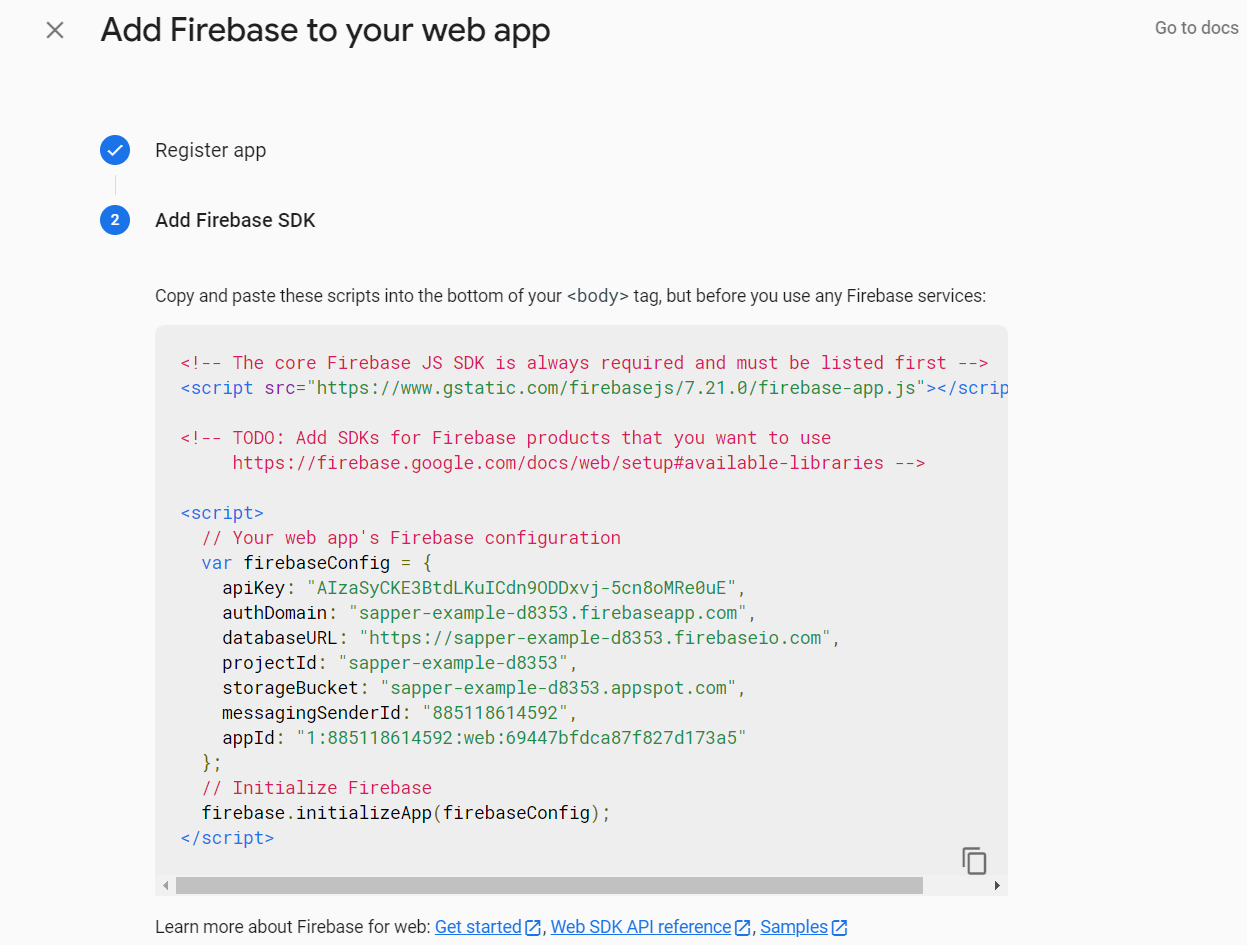Click the available-libraries setup URL comment

[x=558, y=463]
